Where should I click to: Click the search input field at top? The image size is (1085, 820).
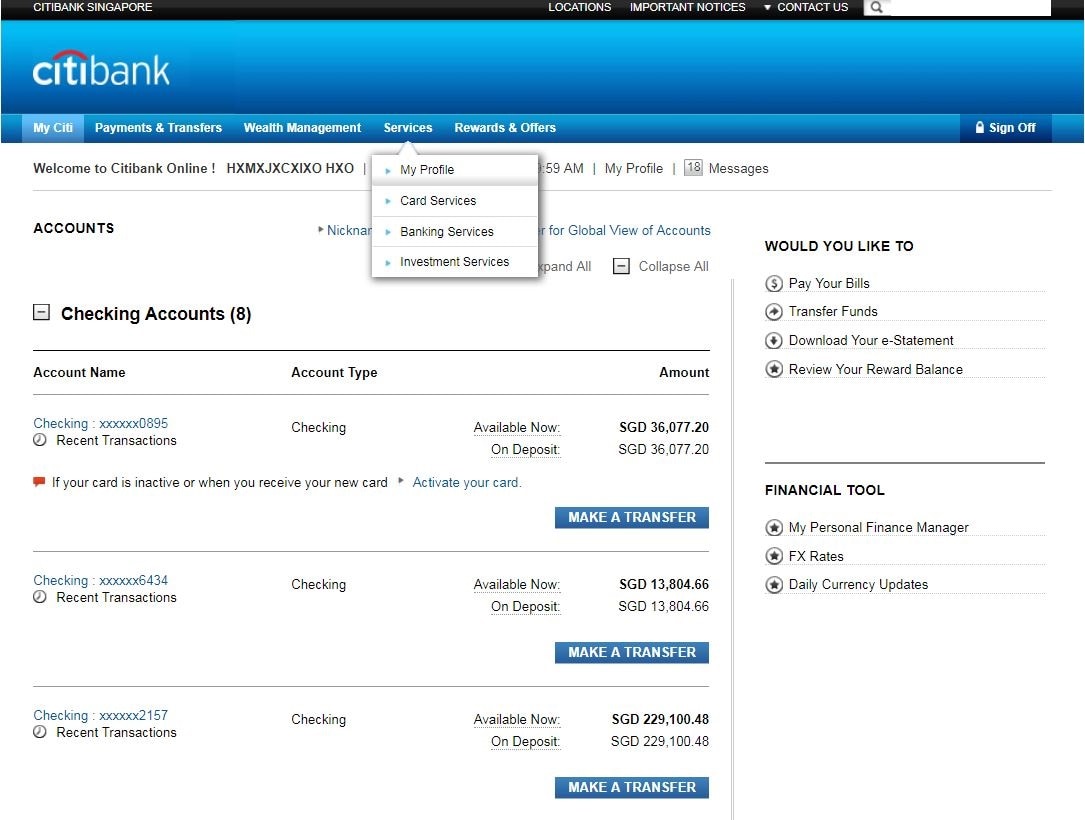pyautogui.click(x=969, y=8)
